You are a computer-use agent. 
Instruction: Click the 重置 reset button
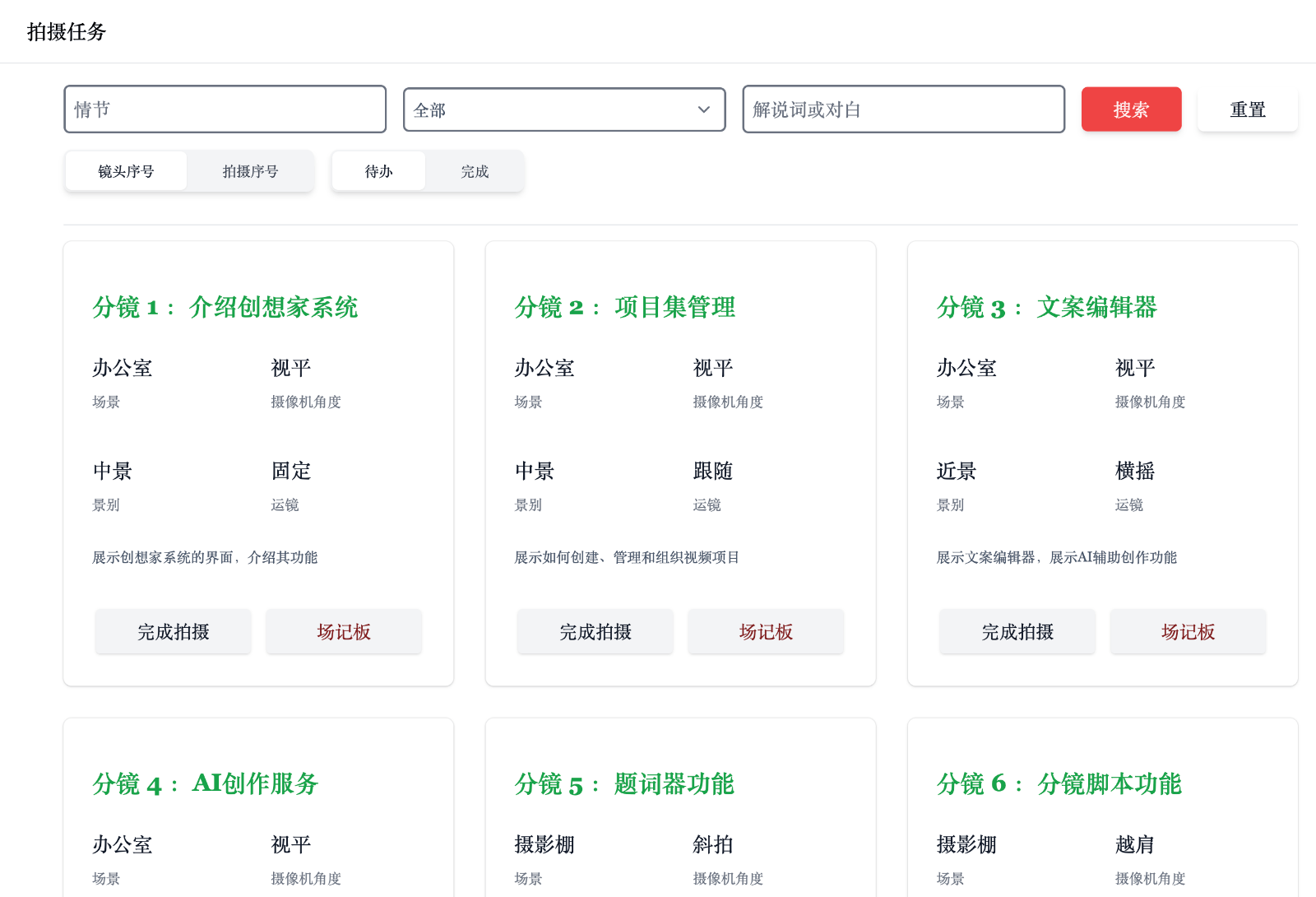point(1248,109)
